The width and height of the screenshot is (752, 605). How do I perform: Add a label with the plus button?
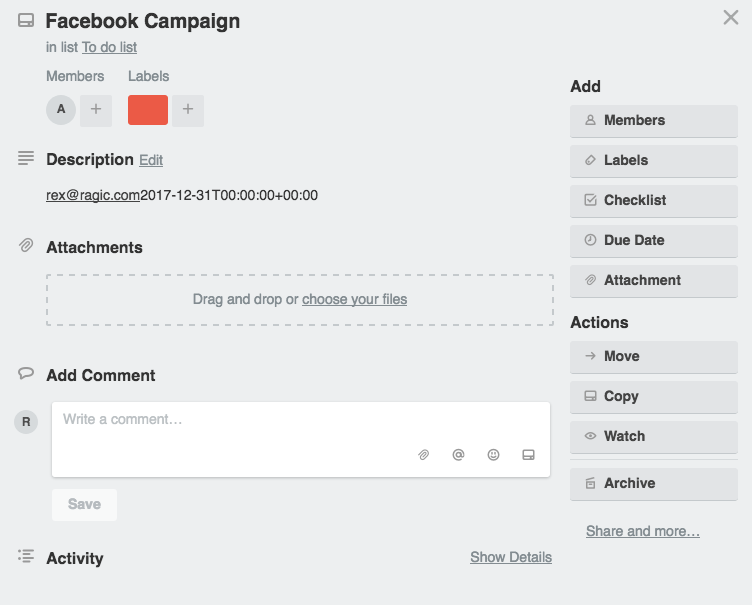tap(188, 110)
